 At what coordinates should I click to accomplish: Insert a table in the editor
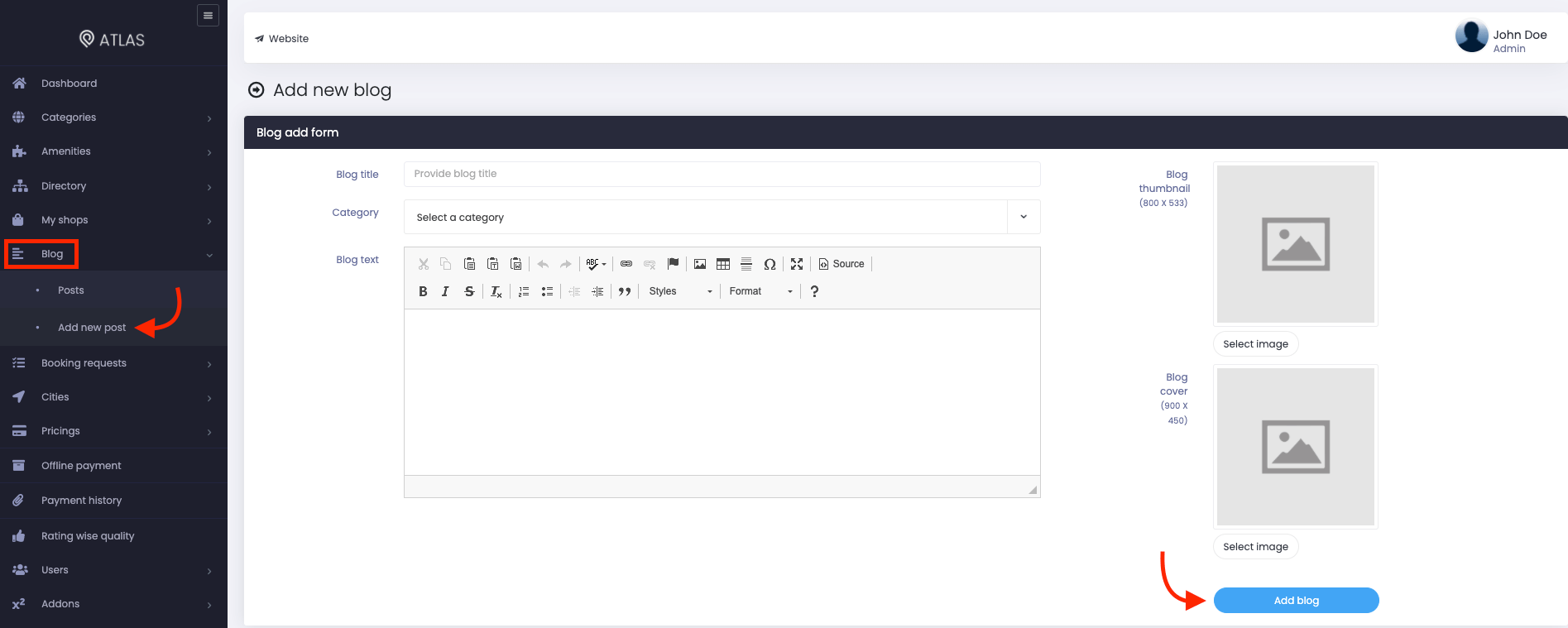pyautogui.click(x=723, y=264)
